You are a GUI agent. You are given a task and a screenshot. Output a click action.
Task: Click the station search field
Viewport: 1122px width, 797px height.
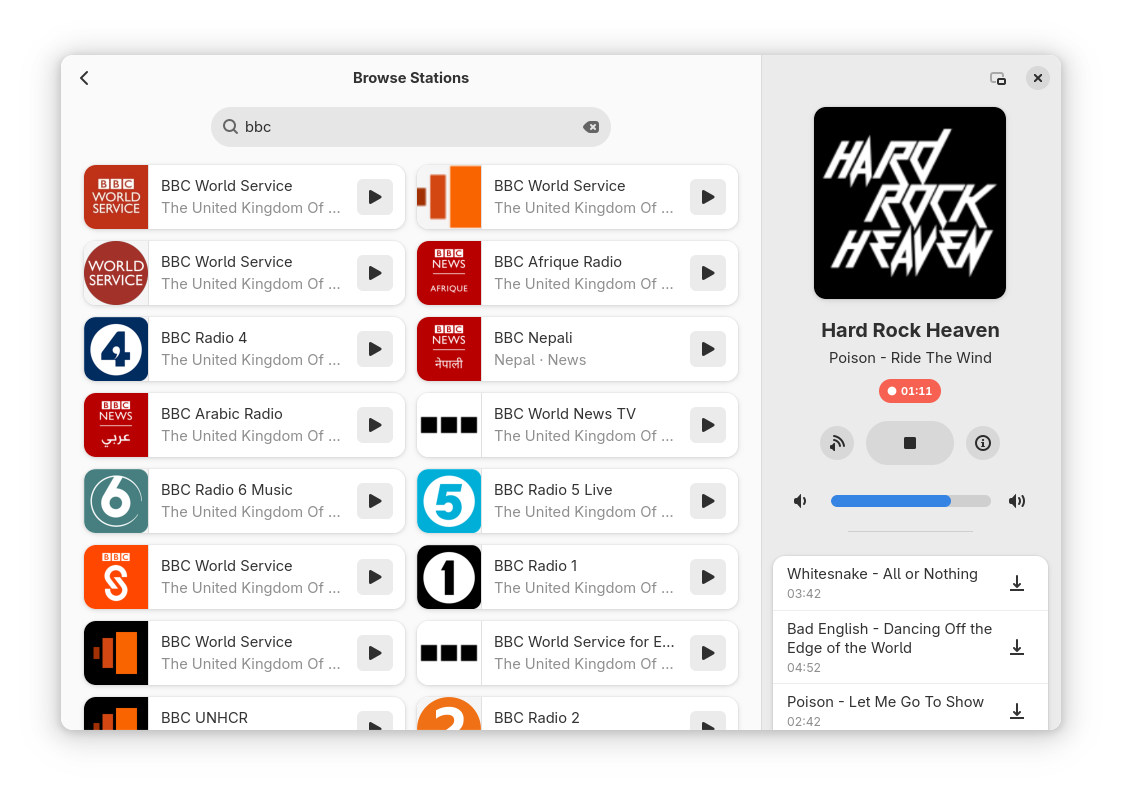(410, 127)
